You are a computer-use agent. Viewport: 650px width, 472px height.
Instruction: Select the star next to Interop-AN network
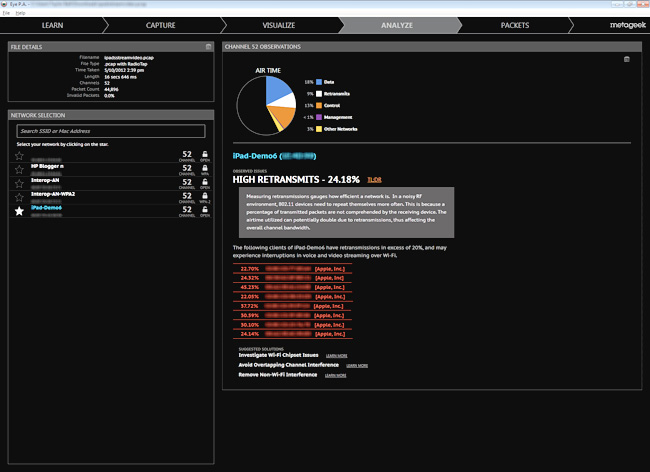(x=19, y=183)
